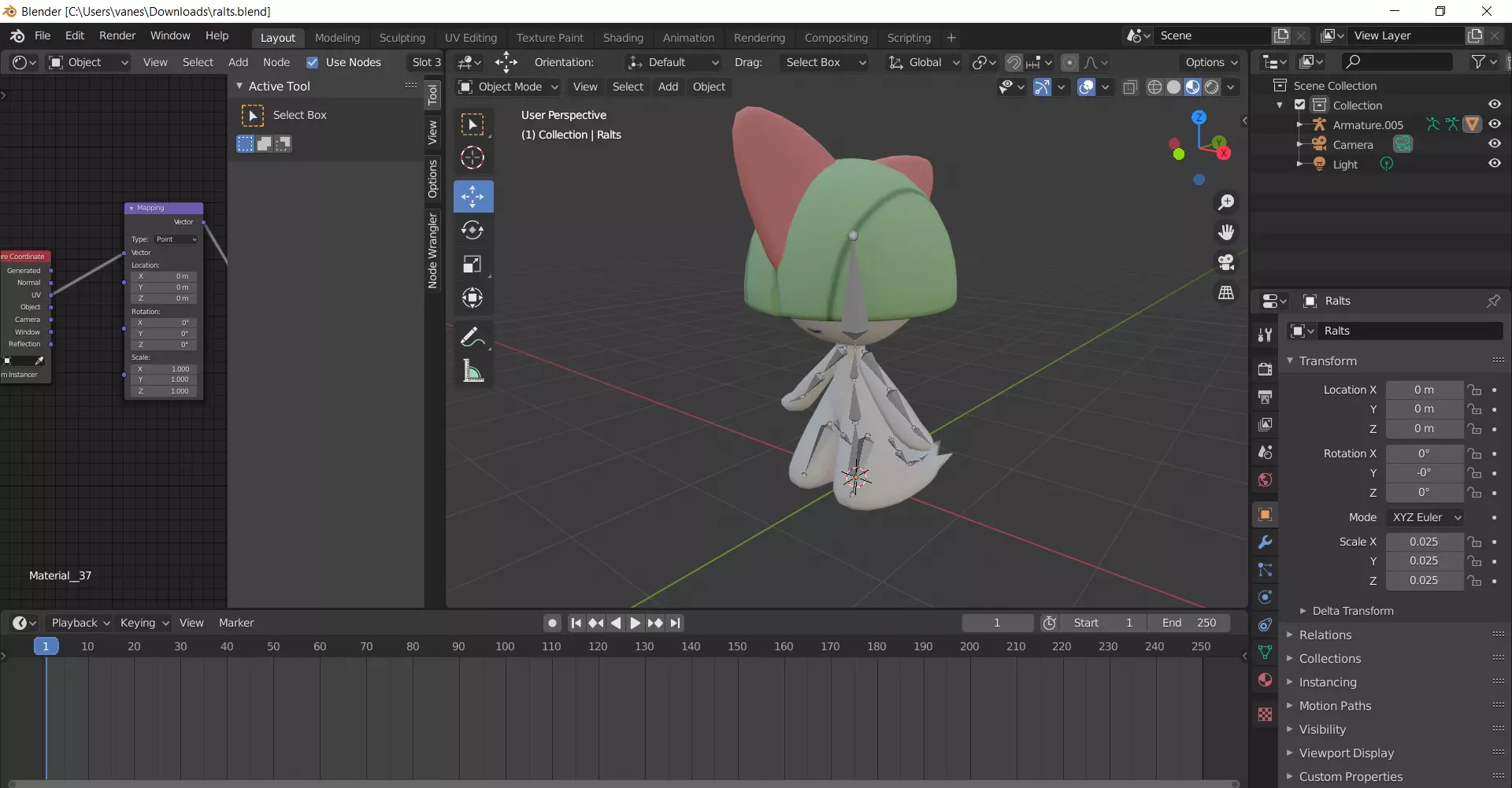
Task: Click the auto keying record button
Action: coord(552,623)
